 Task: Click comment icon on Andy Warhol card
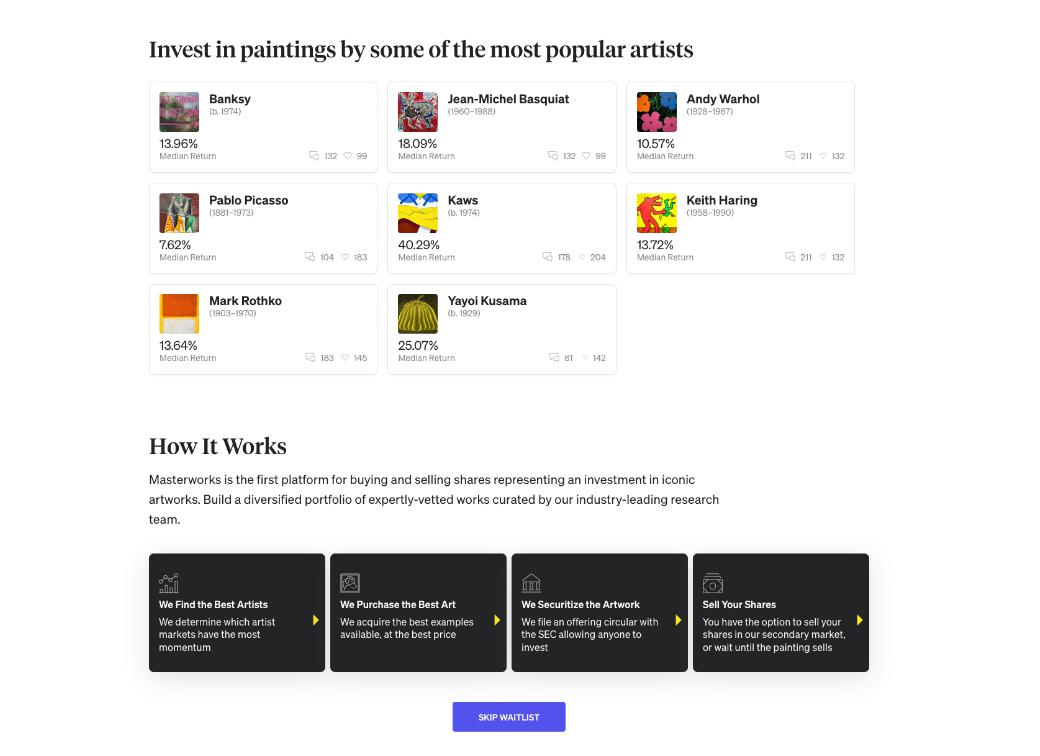[x=790, y=156]
